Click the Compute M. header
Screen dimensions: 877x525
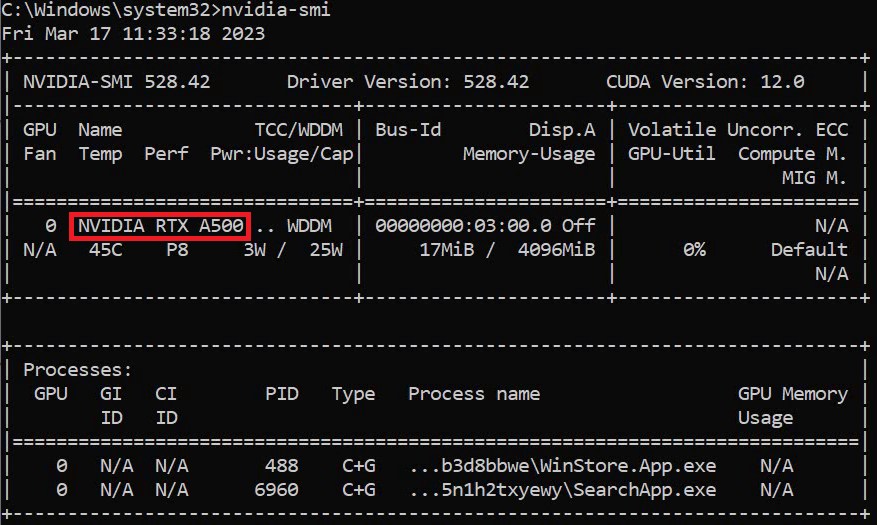pyautogui.click(x=793, y=154)
